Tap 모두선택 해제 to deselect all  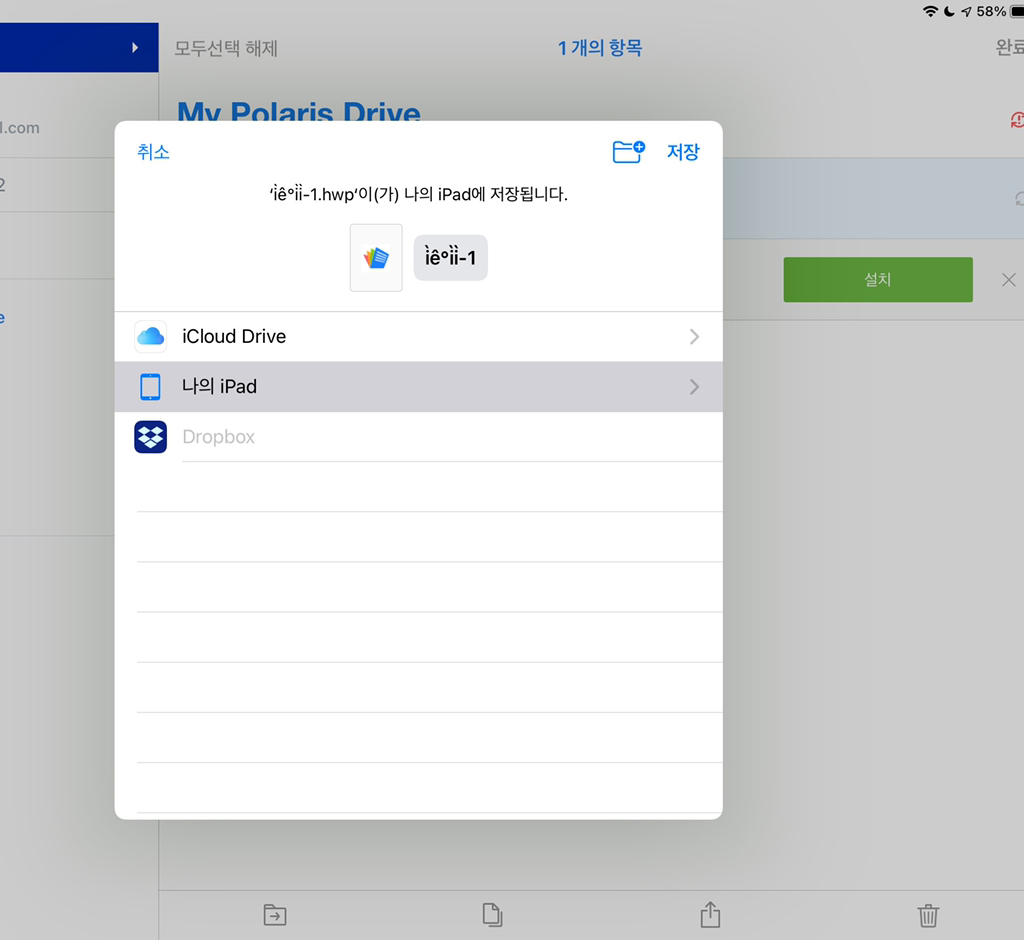226,48
